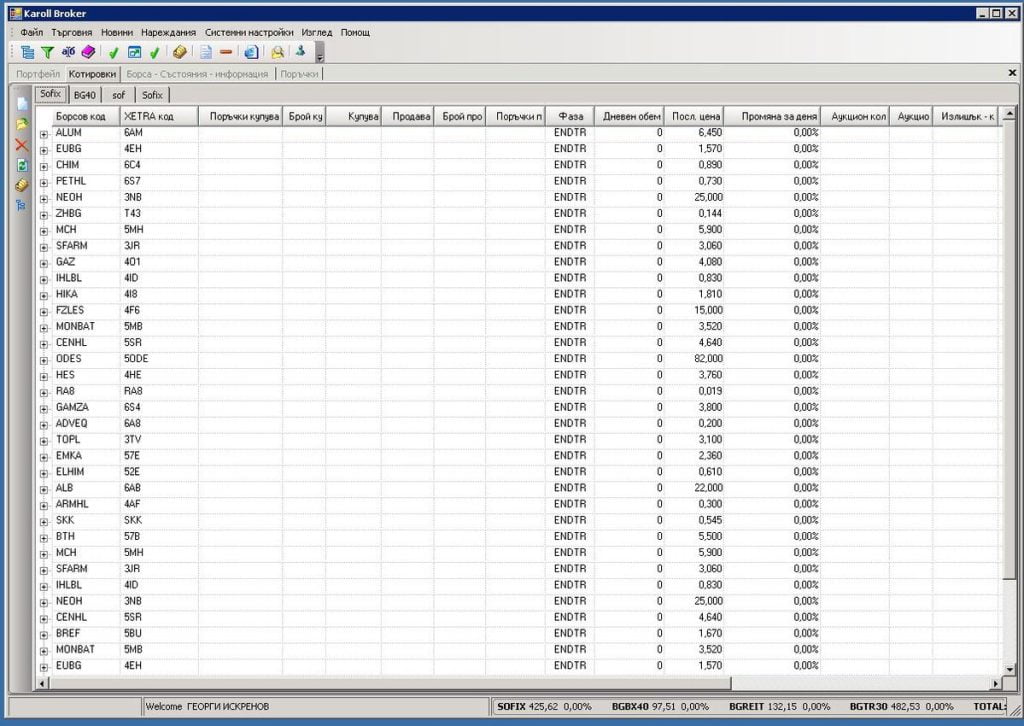Image resolution: width=1024 pixels, height=726 pixels.
Task: Expand the ALUM row
Action: point(44,134)
